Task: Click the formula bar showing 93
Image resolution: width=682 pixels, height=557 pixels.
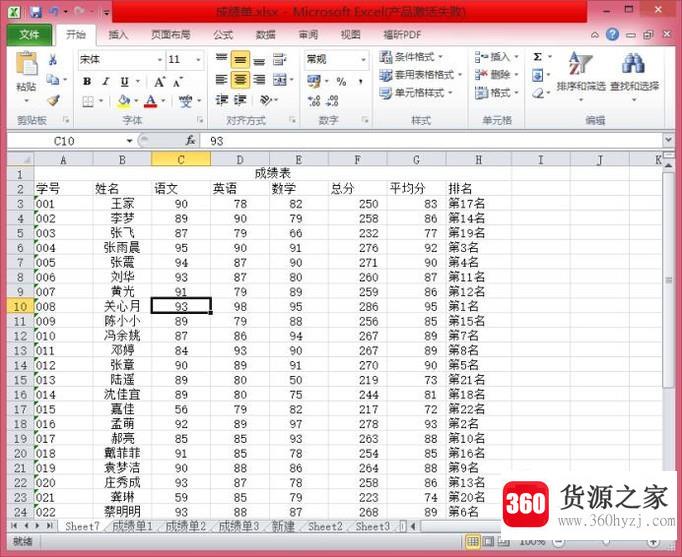Action: (x=431, y=141)
